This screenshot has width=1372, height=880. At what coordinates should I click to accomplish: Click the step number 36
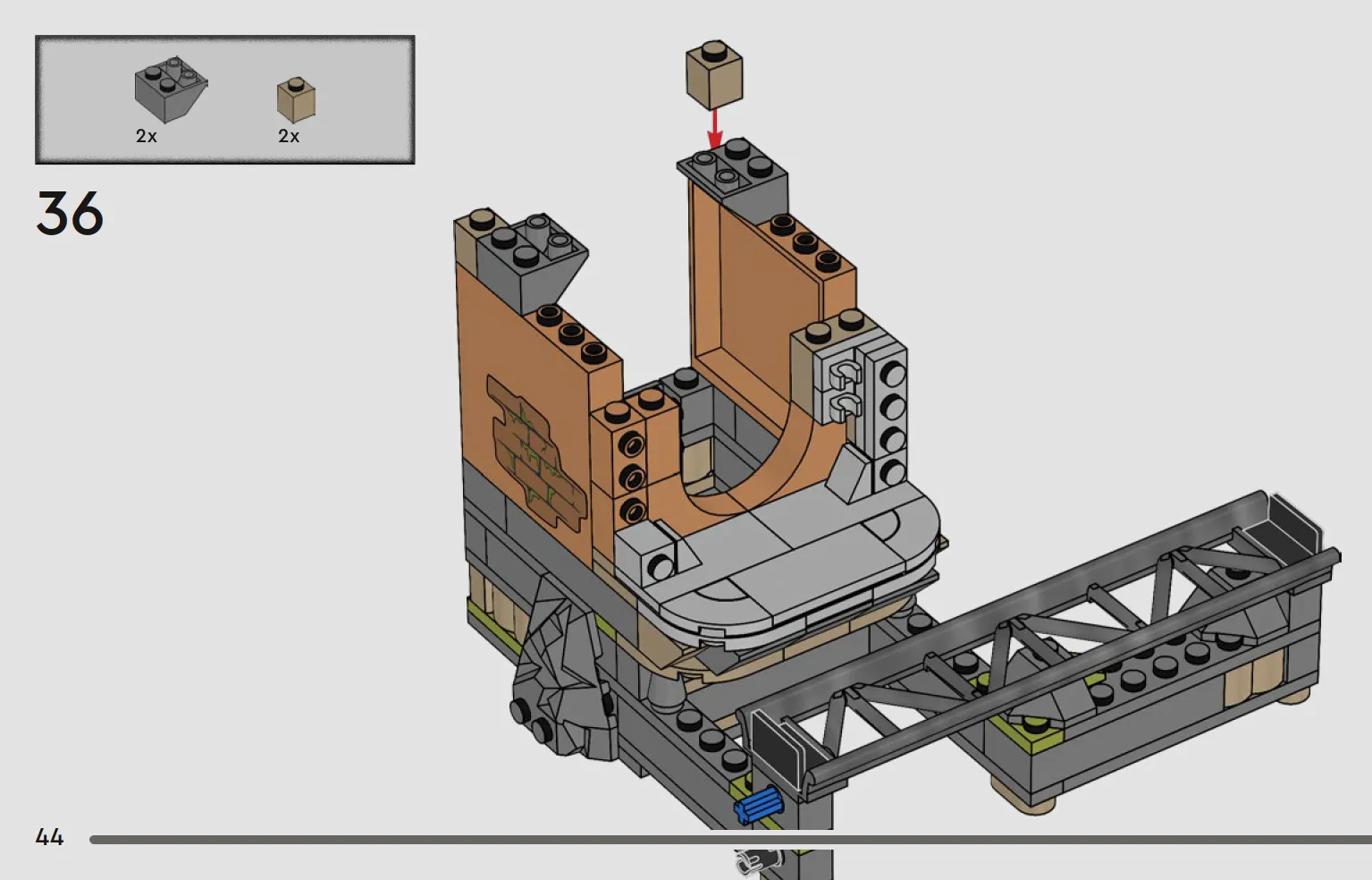click(x=70, y=214)
